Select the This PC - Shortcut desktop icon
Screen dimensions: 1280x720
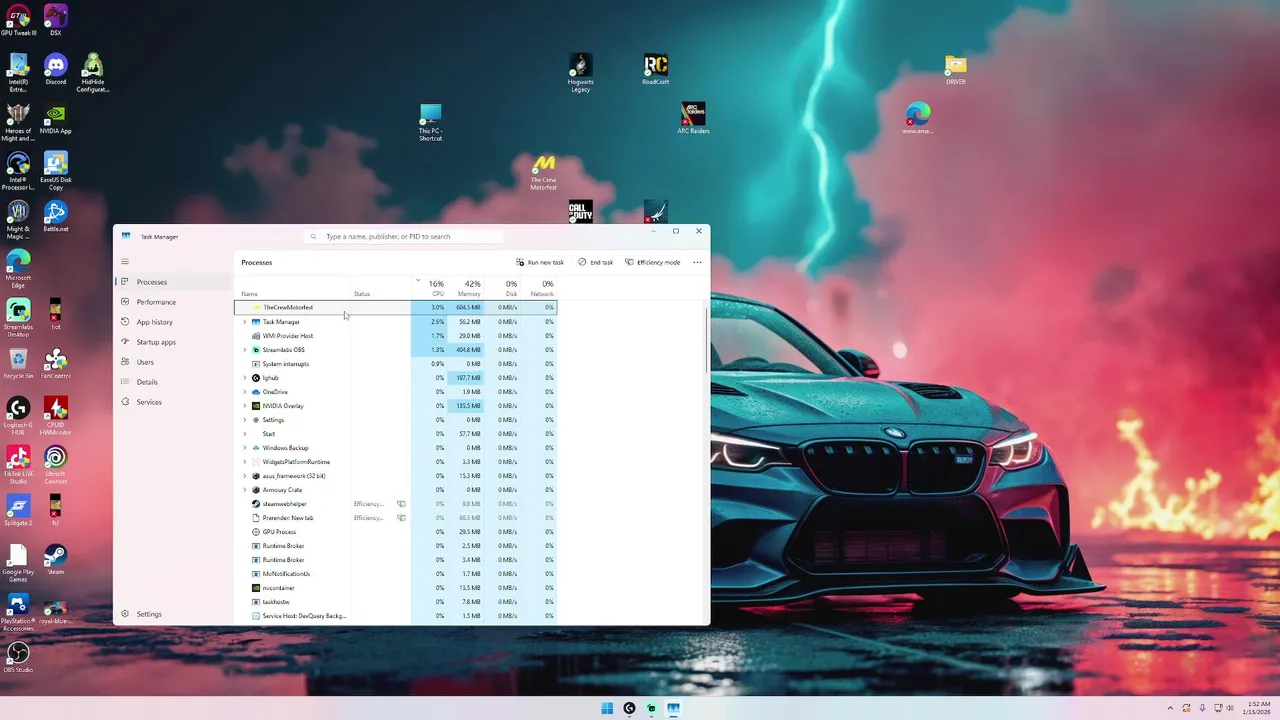431,122
